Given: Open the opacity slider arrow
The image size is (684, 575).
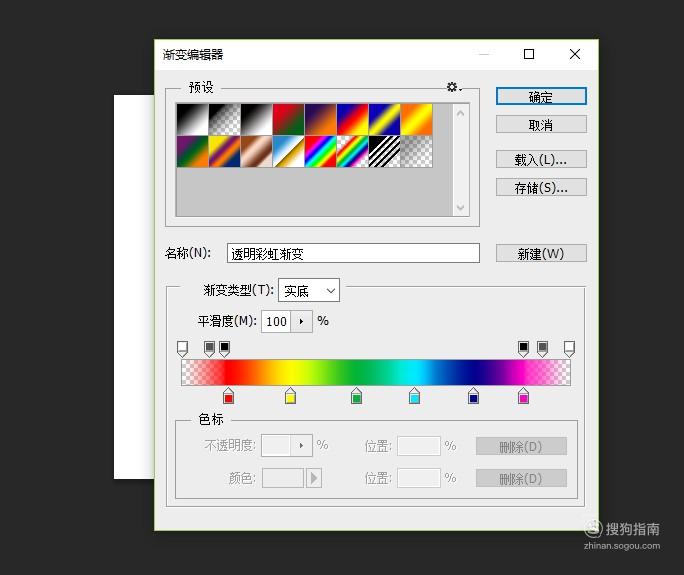Looking at the screenshot, I should coord(301,445).
